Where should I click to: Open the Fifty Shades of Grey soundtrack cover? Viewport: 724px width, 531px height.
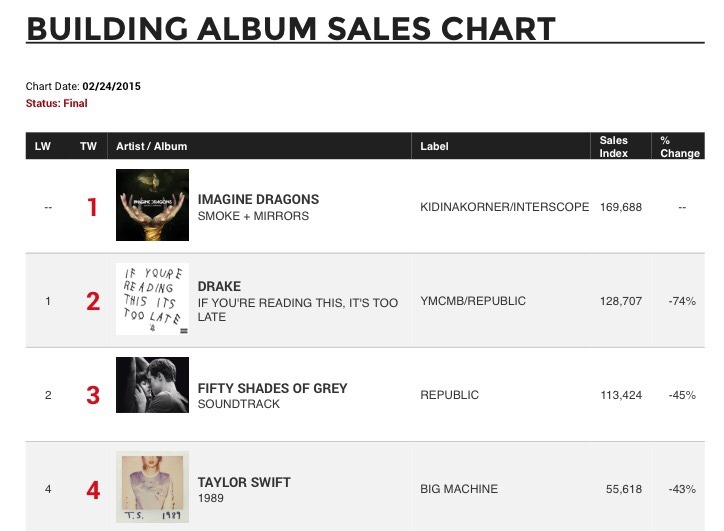click(x=152, y=385)
